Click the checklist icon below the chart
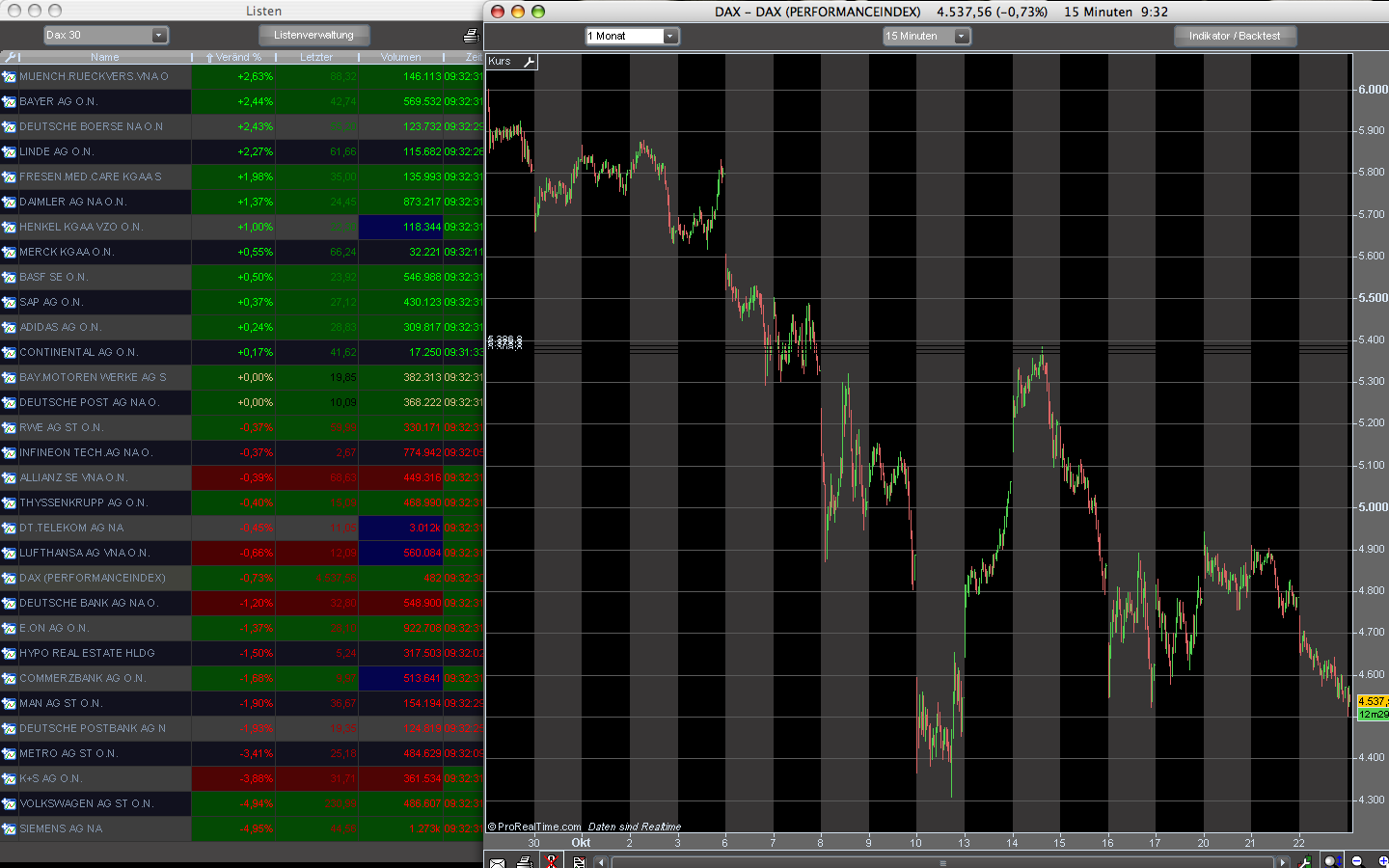This screenshot has width=1389, height=868. (x=579, y=861)
